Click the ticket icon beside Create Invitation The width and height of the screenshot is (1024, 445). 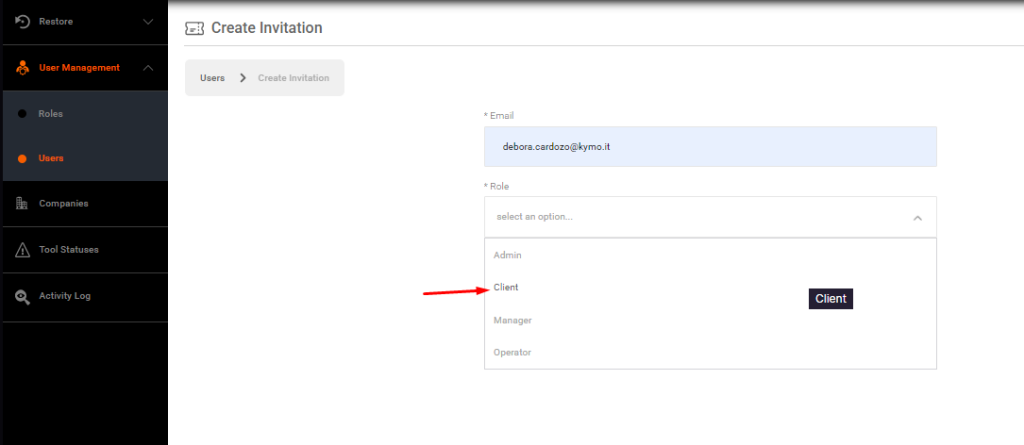[195, 28]
